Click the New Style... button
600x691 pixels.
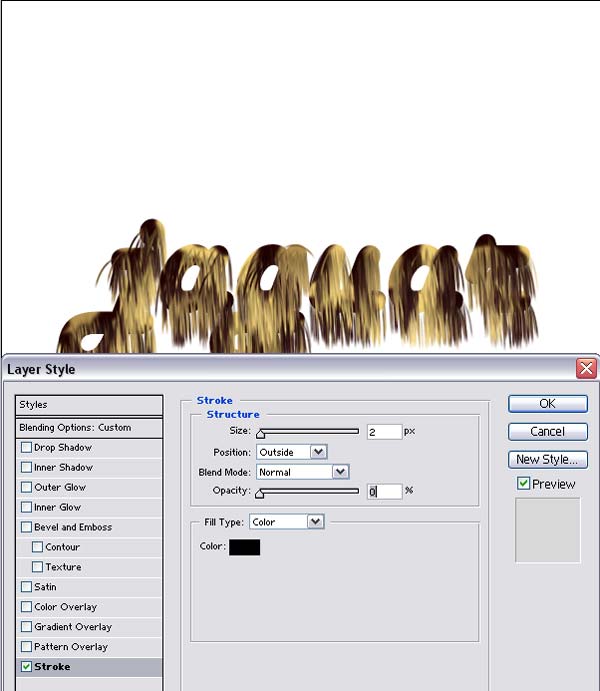[x=548, y=460]
